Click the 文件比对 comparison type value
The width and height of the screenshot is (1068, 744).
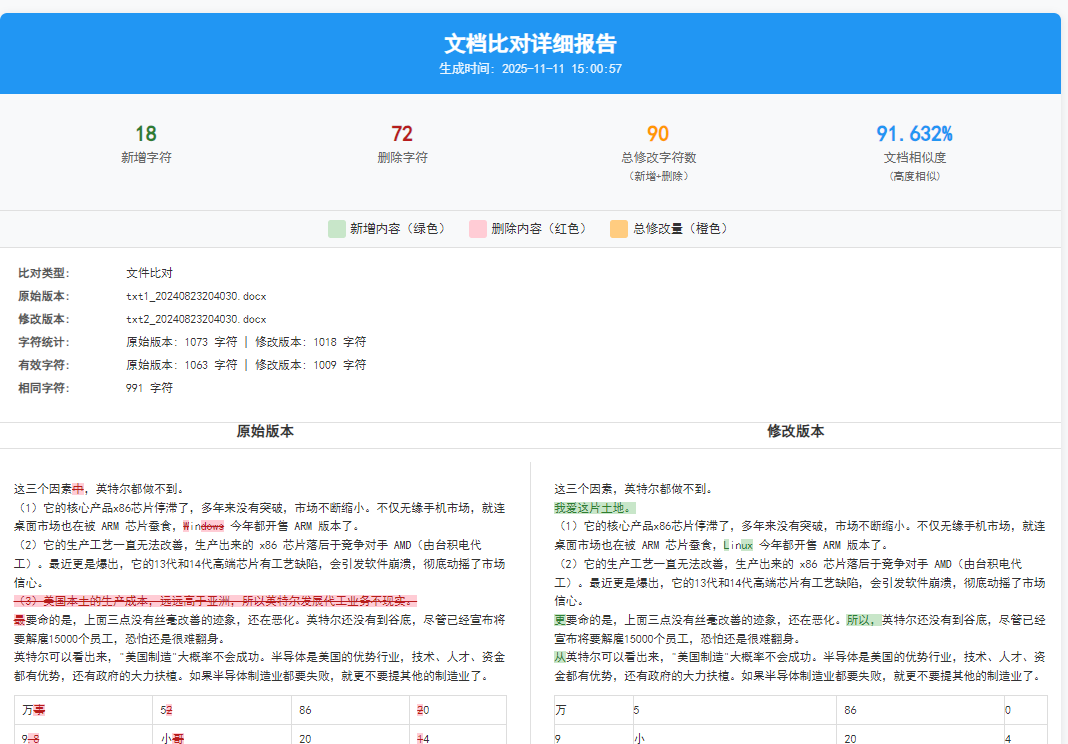pos(149,273)
